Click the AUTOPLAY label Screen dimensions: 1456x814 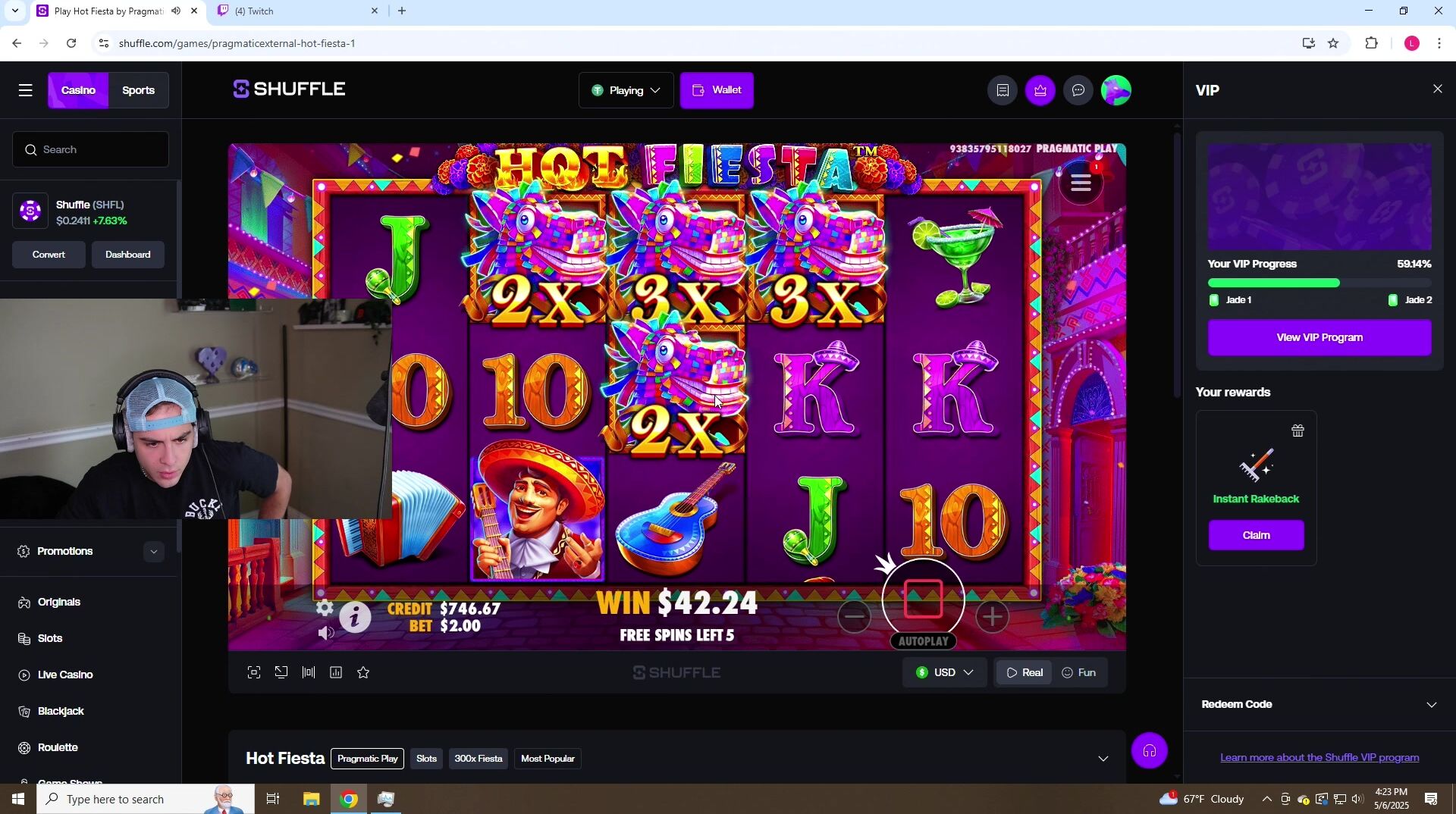click(923, 641)
